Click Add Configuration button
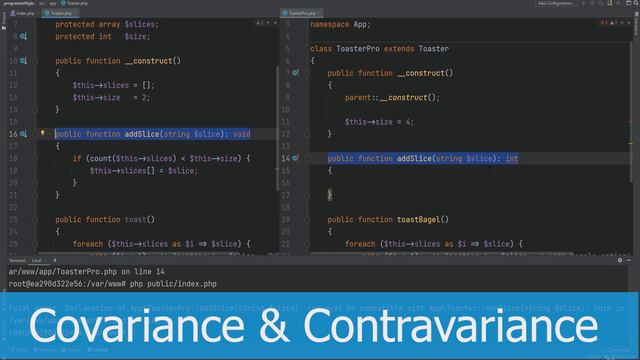640x360 pixels. click(x=556, y=3)
